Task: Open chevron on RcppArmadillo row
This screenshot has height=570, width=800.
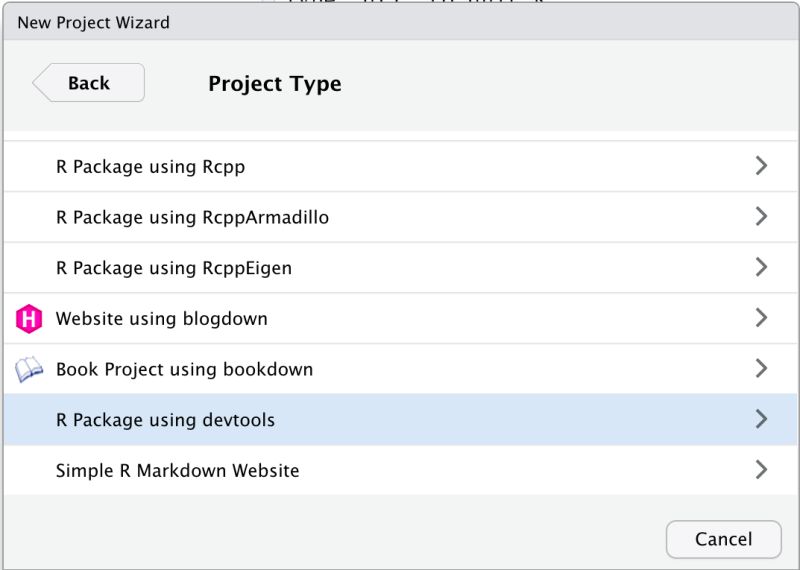Action: click(761, 216)
